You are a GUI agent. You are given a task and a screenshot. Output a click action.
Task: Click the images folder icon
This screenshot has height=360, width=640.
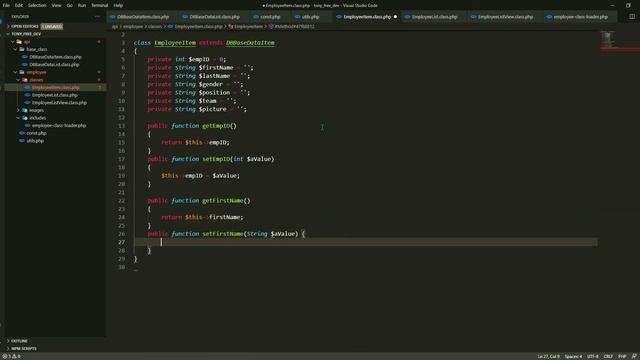point(25,110)
